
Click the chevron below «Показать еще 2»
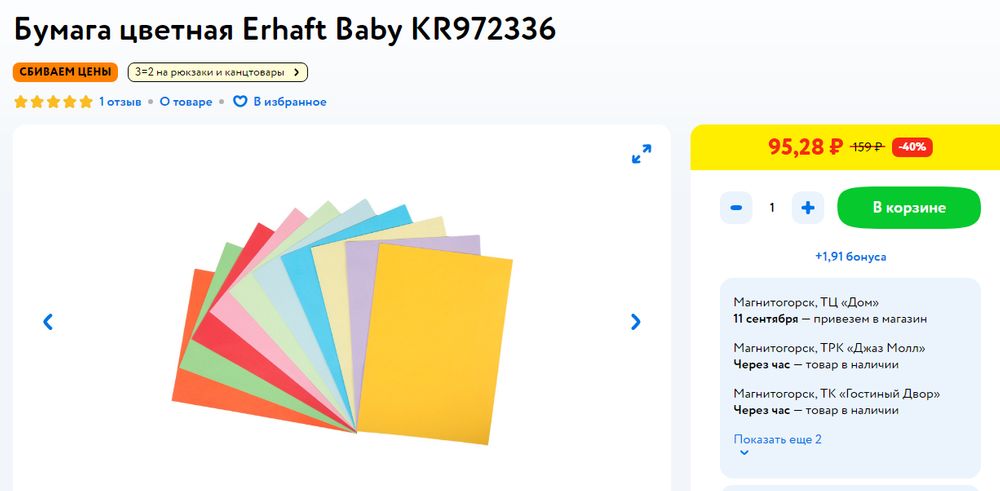click(x=743, y=453)
